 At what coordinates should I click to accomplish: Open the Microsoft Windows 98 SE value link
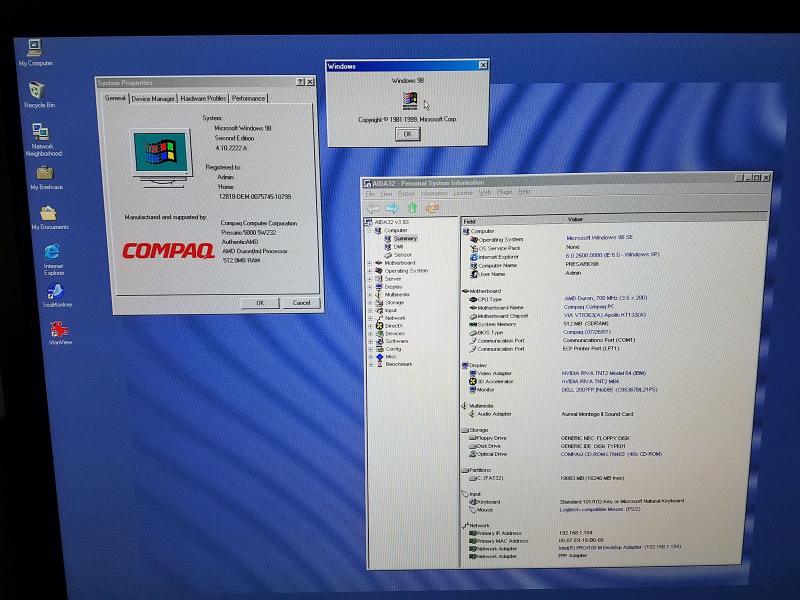(599, 237)
